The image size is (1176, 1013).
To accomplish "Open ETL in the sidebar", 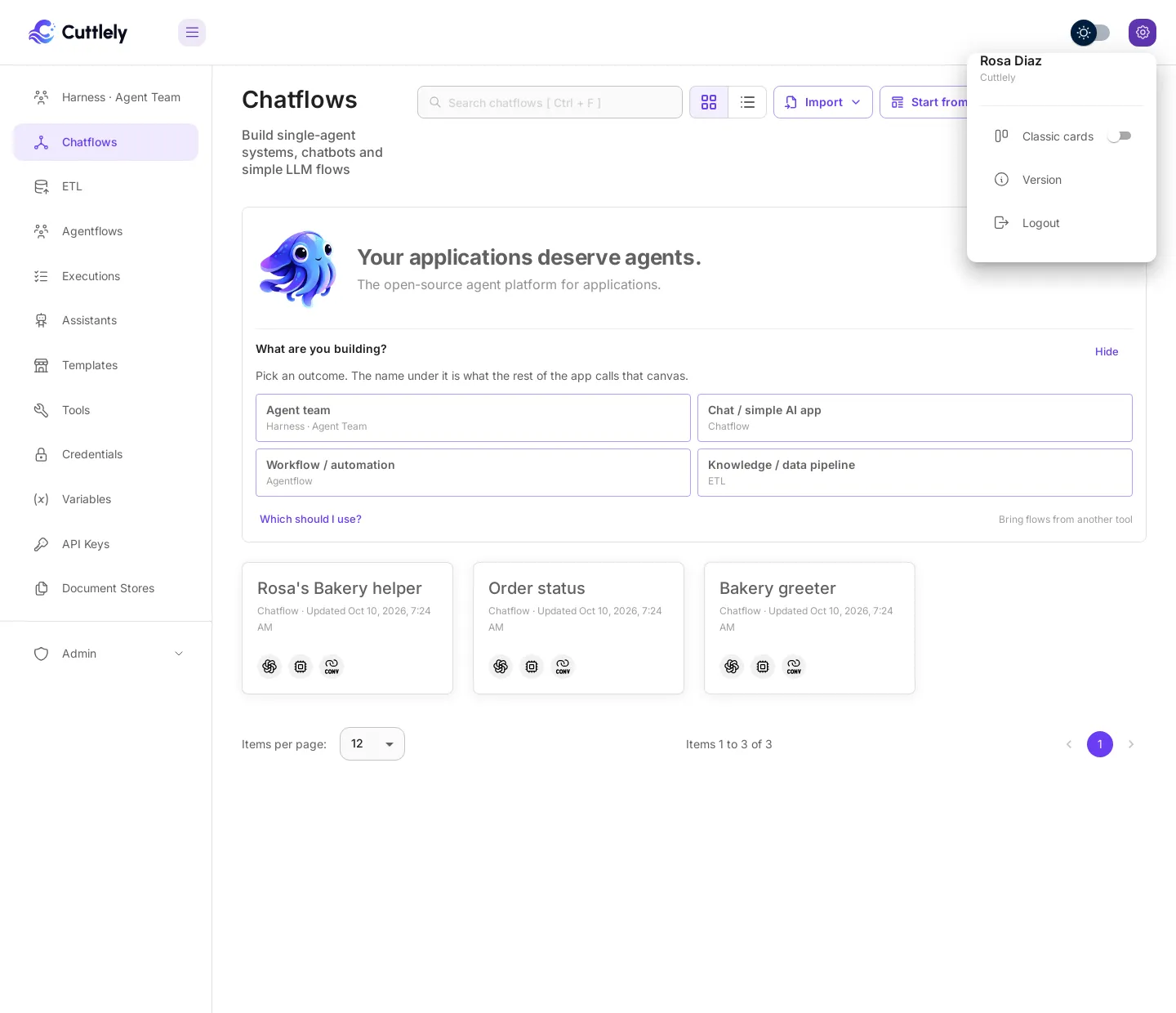I will 106,186.
